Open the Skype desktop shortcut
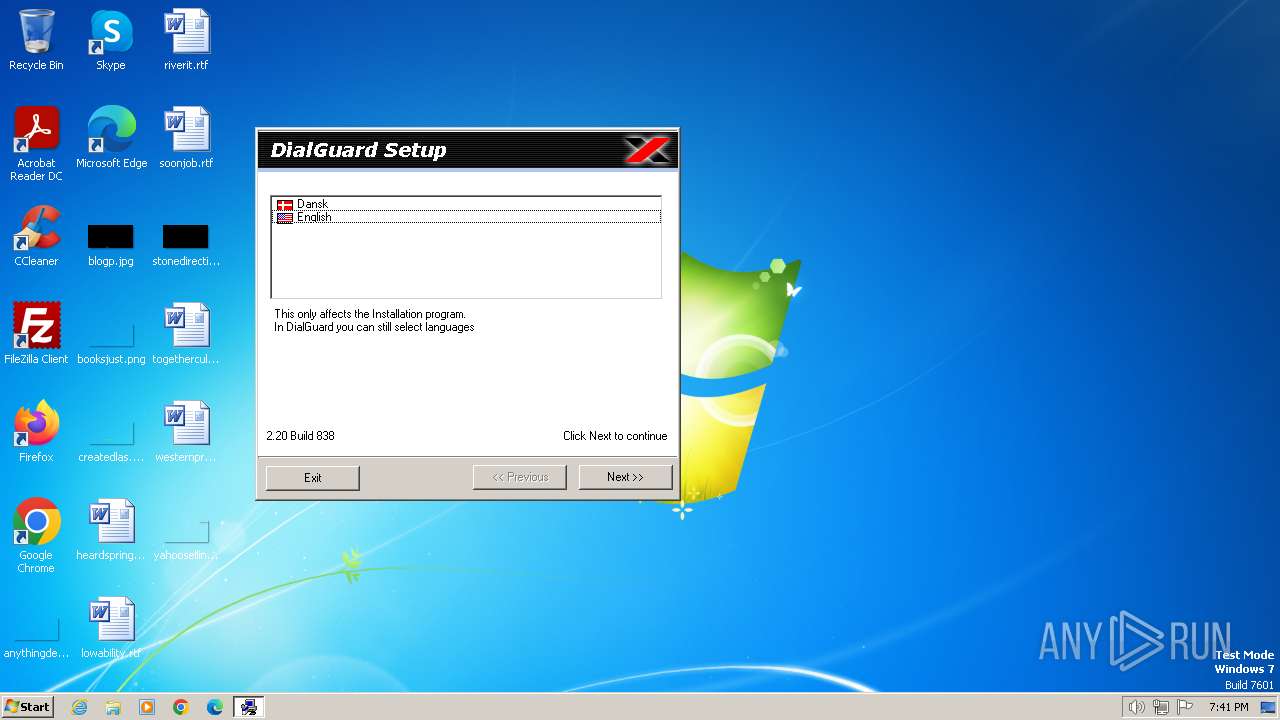 [x=111, y=40]
